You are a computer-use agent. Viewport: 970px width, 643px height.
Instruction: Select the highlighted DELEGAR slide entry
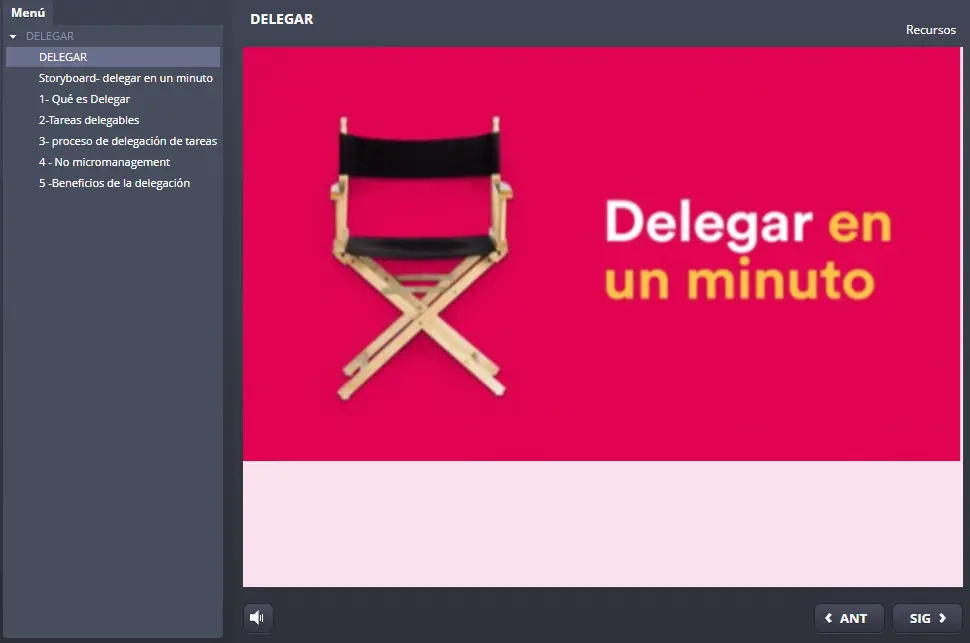coord(63,57)
